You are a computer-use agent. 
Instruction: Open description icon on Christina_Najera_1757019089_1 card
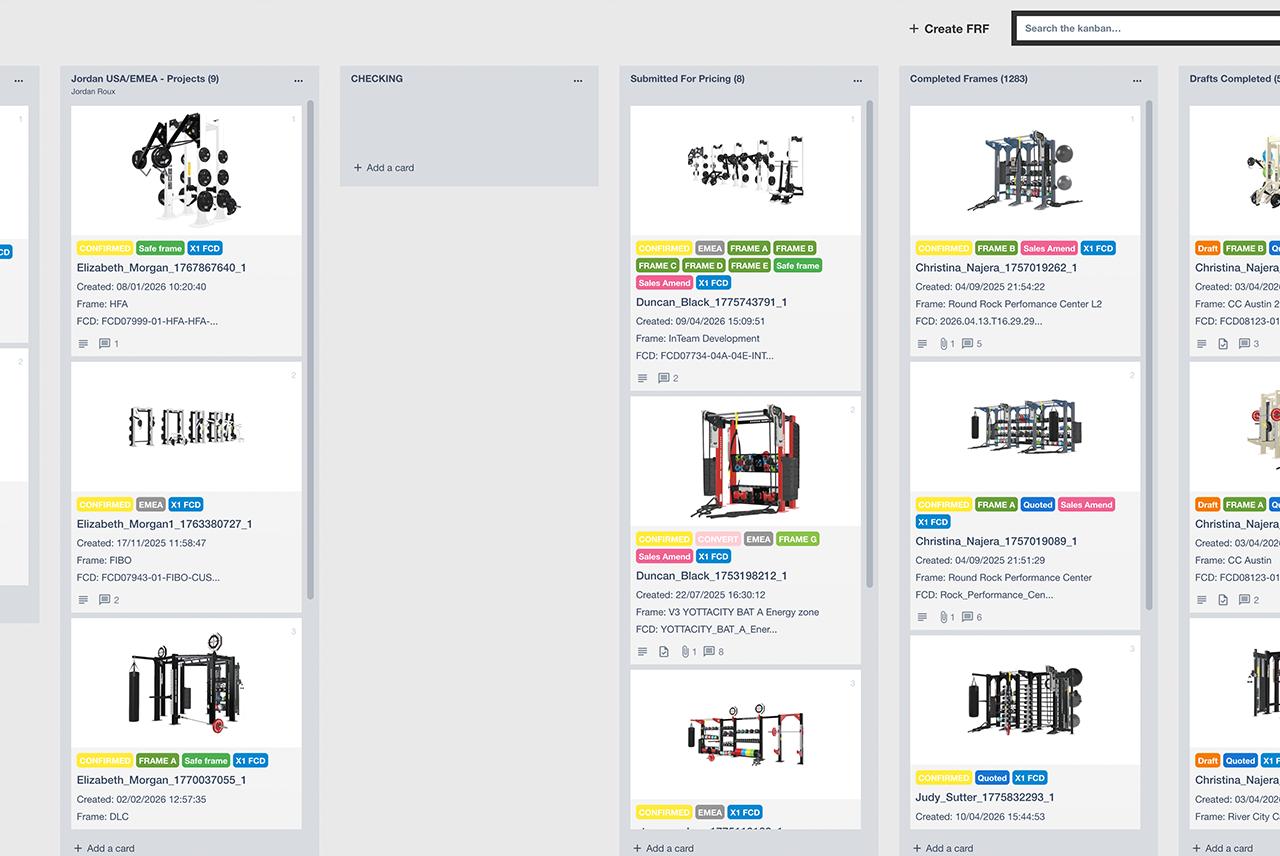[922, 617]
